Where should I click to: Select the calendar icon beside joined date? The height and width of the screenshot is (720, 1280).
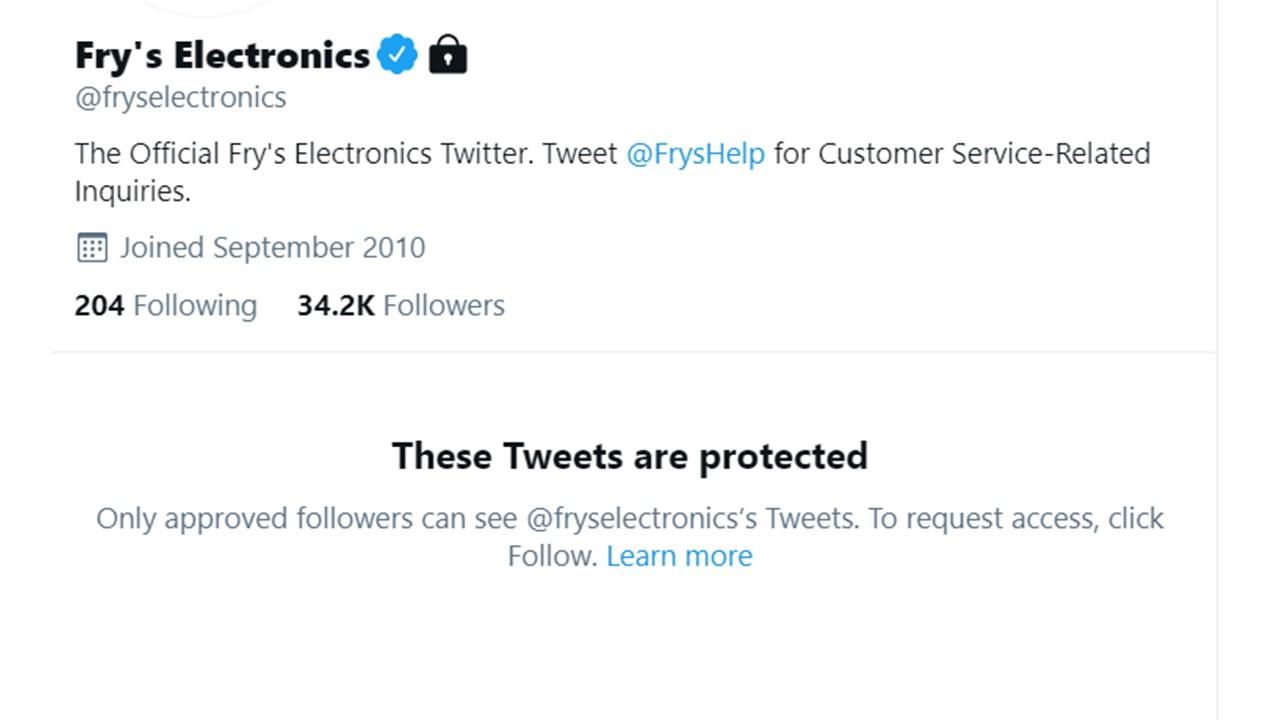93,247
